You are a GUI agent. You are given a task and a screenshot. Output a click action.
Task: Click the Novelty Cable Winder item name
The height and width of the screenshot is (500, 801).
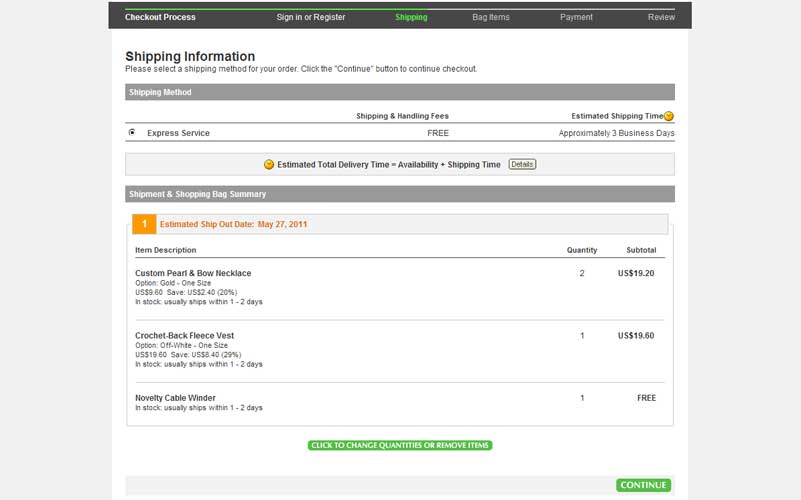pyautogui.click(x=175, y=398)
